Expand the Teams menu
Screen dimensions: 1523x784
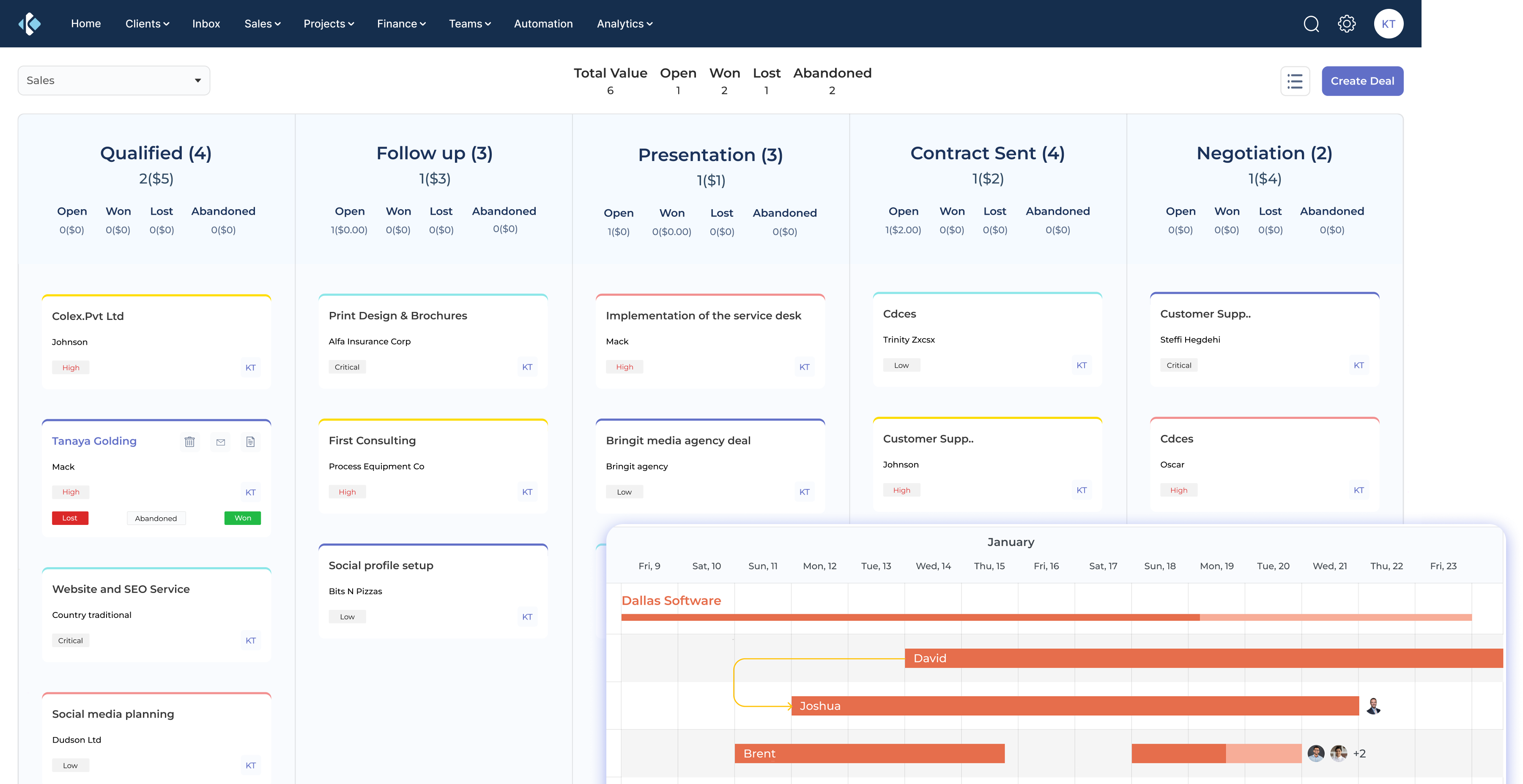pyautogui.click(x=470, y=24)
